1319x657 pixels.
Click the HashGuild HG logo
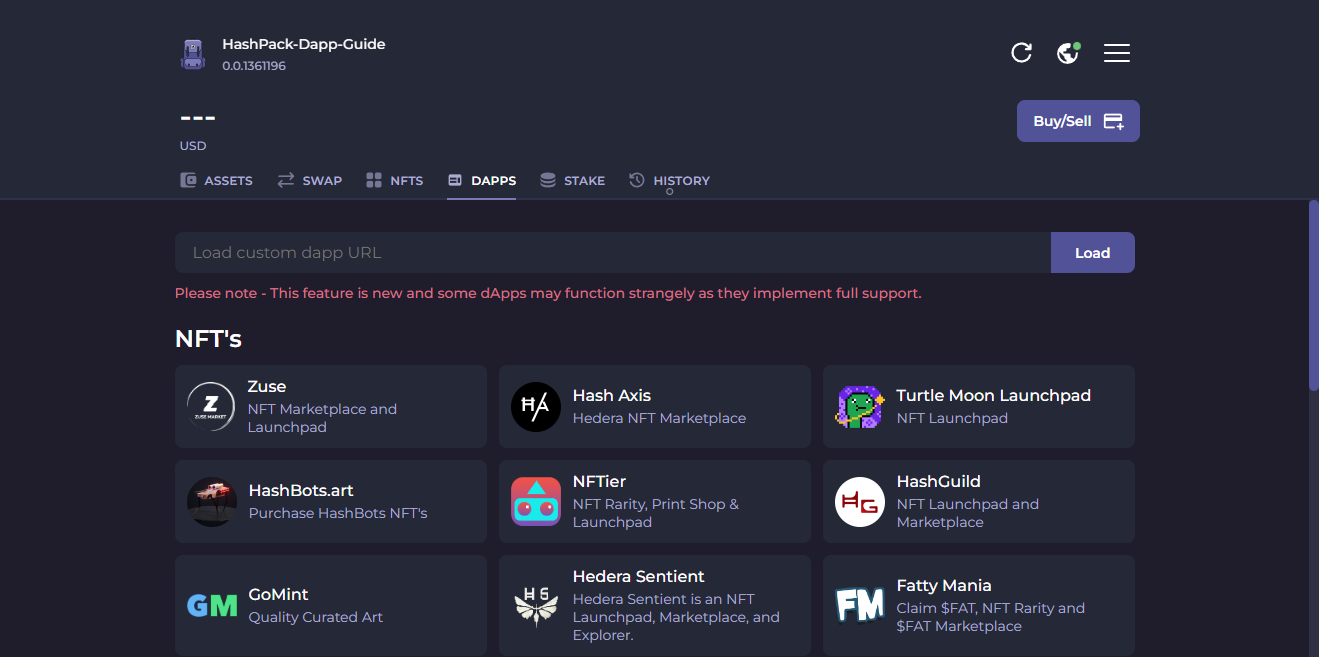(x=860, y=501)
